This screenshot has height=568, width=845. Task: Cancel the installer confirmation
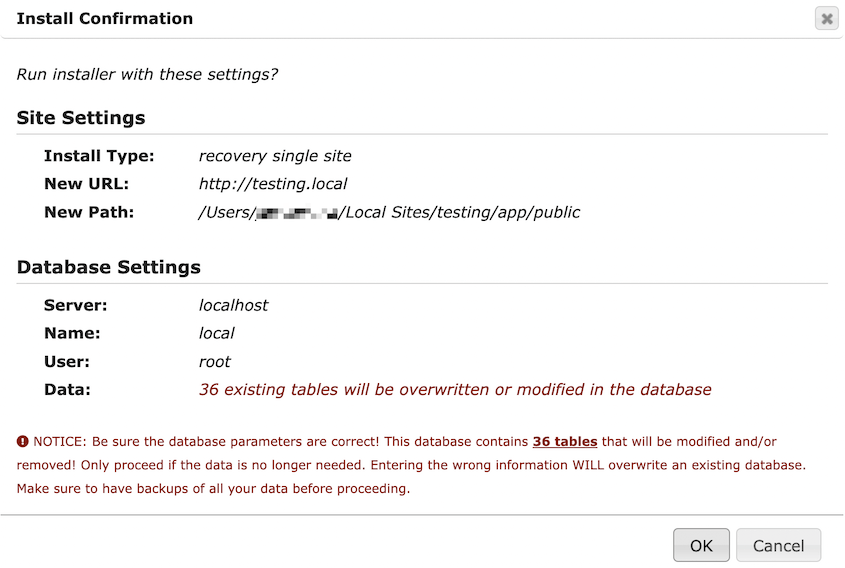tap(778, 545)
